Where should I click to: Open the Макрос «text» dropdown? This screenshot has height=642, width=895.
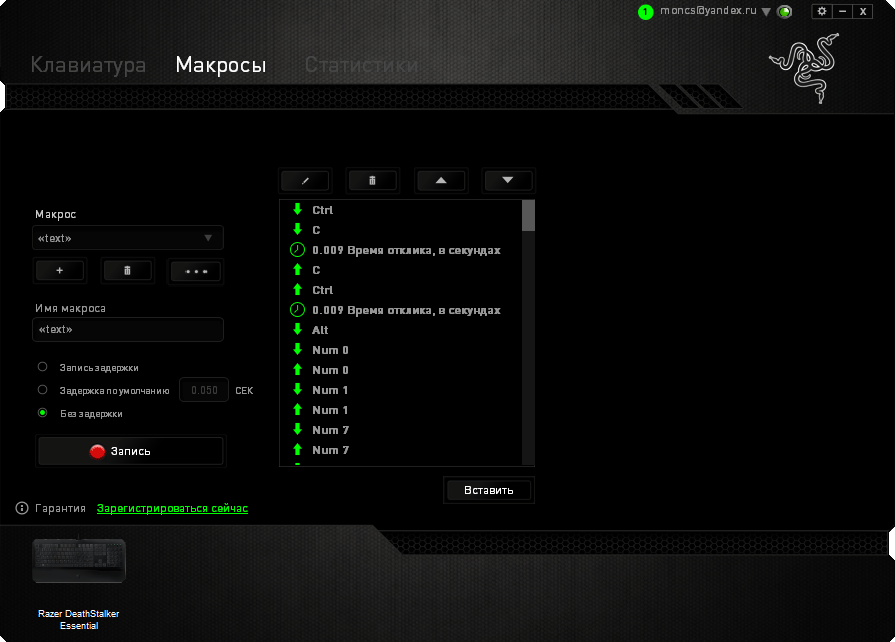point(127,238)
